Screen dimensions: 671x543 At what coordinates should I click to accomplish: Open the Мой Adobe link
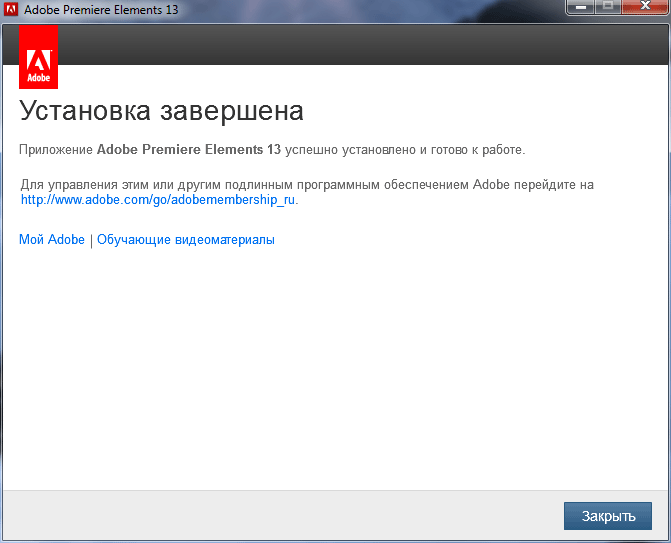[52, 240]
